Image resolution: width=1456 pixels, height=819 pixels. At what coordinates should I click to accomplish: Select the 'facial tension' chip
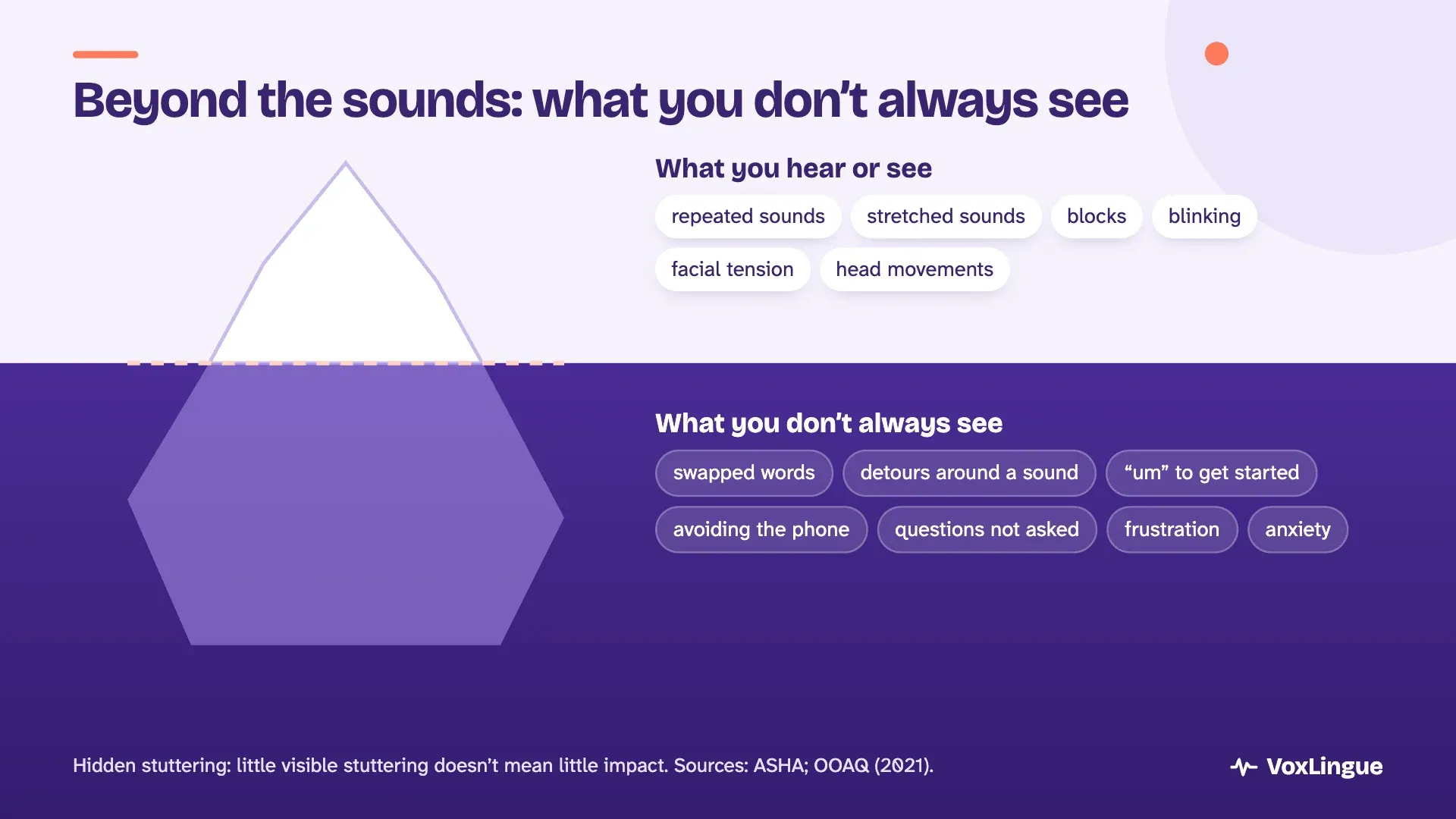[x=732, y=269]
